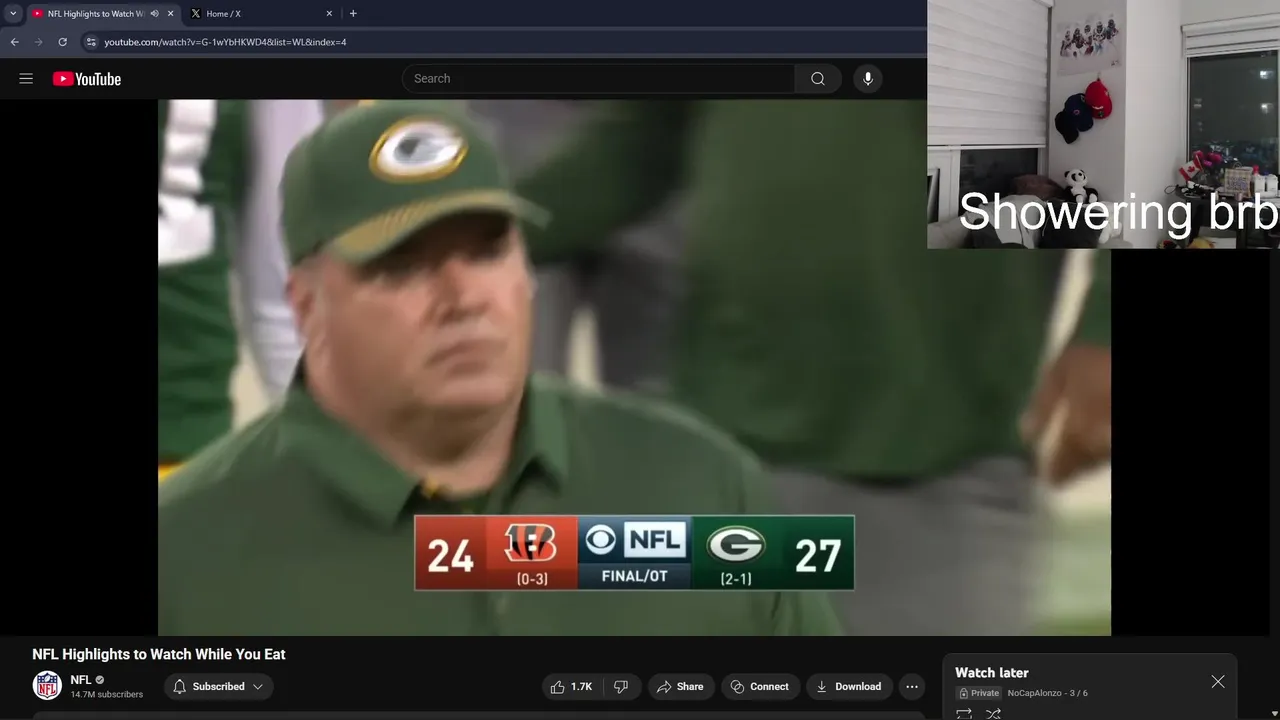Toggle loop playlist in Watch later panel
The height and width of the screenshot is (720, 1280).
[x=964, y=714]
